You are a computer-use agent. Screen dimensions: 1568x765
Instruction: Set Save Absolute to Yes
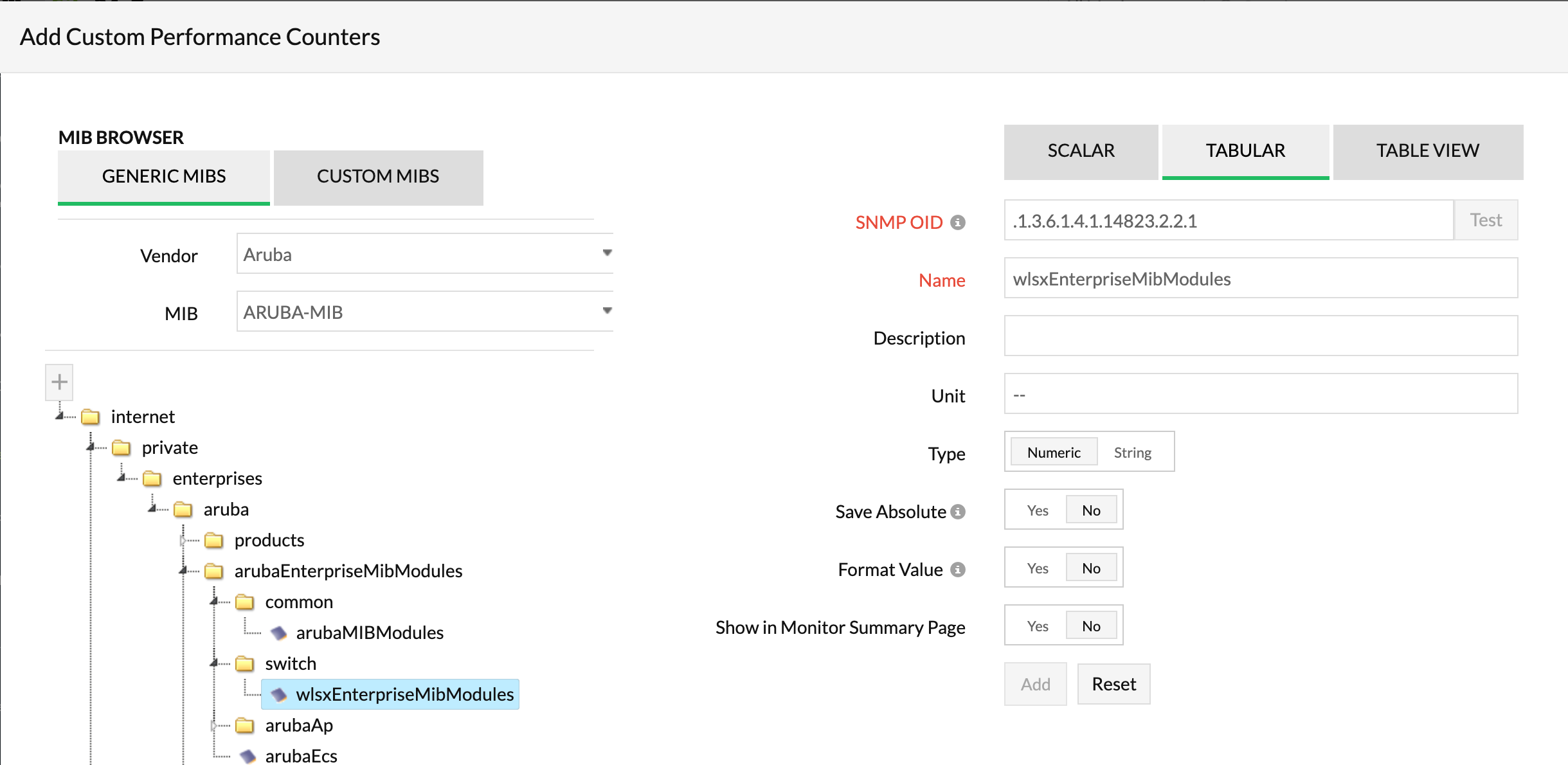1036,509
